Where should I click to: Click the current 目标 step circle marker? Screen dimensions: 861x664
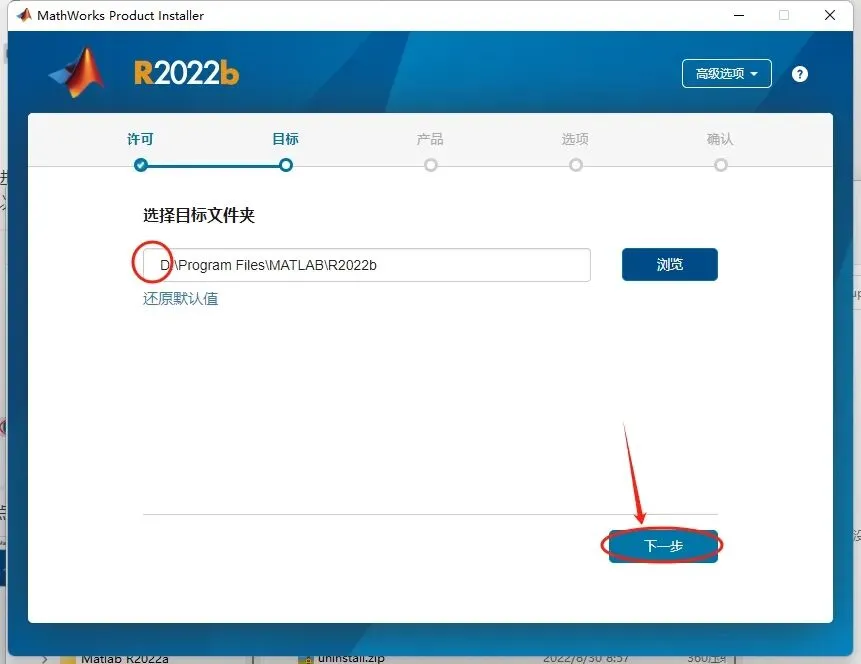[286, 165]
